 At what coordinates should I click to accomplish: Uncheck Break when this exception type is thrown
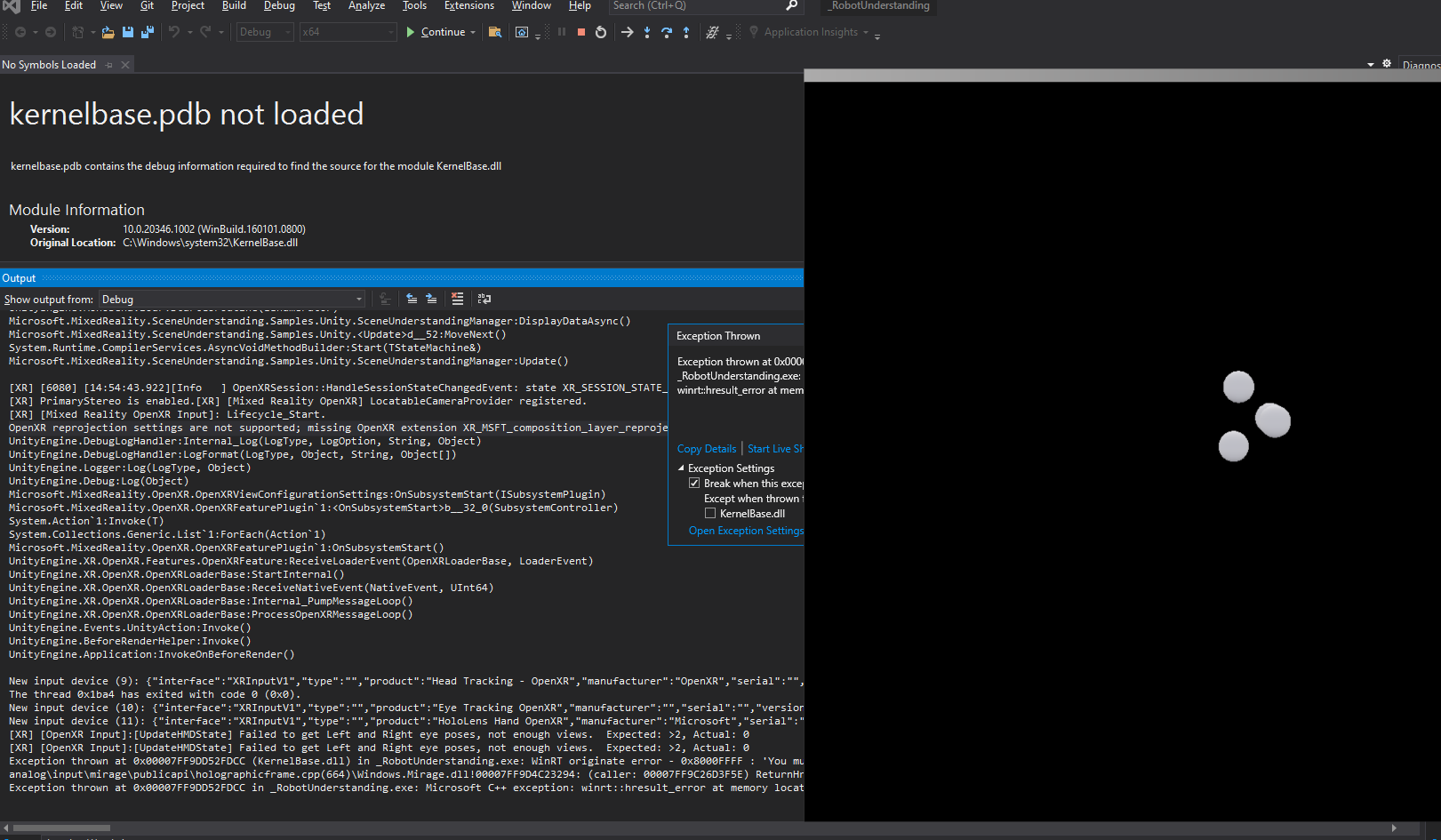(x=695, y=483)
